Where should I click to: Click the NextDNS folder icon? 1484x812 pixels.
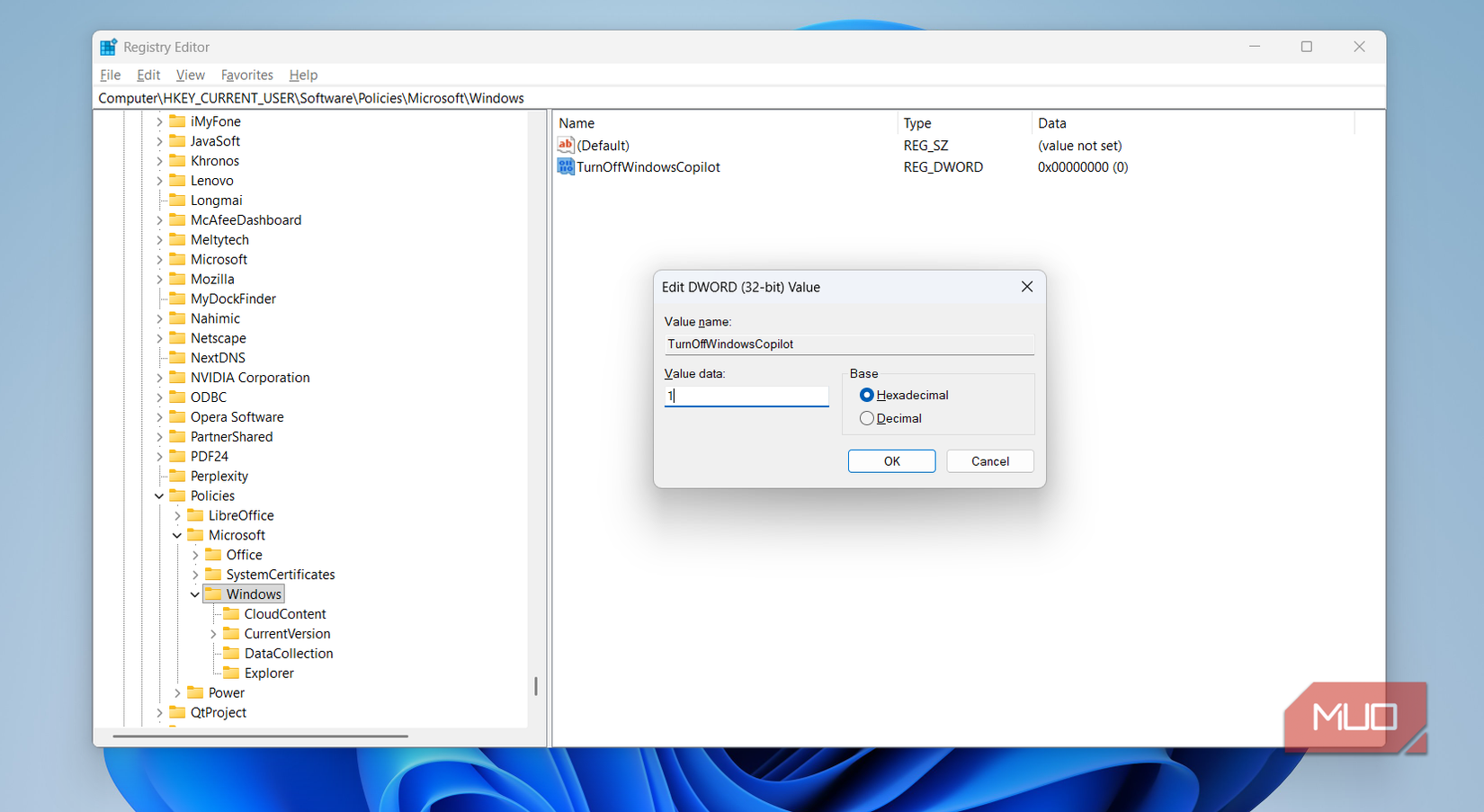(177, 358)
